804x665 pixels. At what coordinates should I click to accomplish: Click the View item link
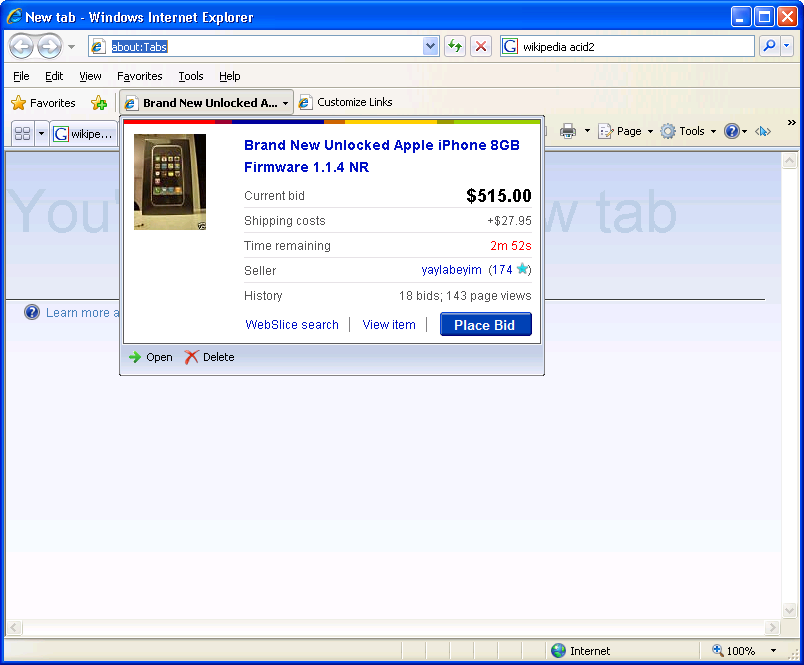(x=389, y=325)
